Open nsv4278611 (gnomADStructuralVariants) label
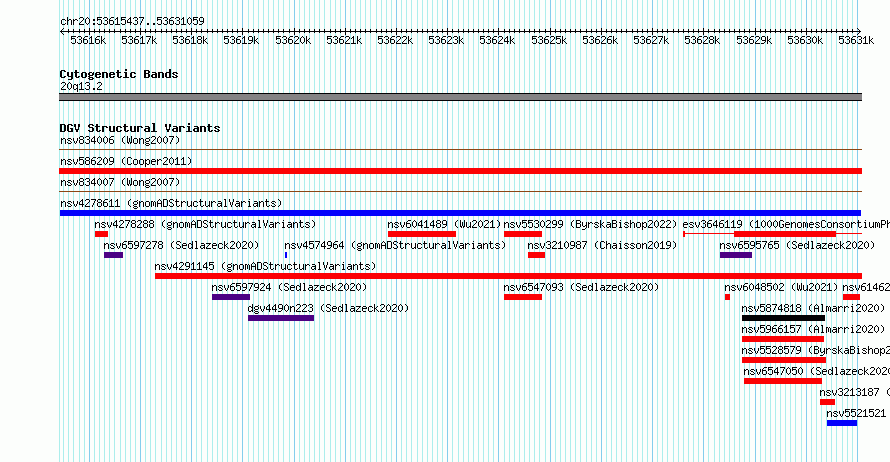The width and height of the screenshot is (890, 462). pos(171,203)
